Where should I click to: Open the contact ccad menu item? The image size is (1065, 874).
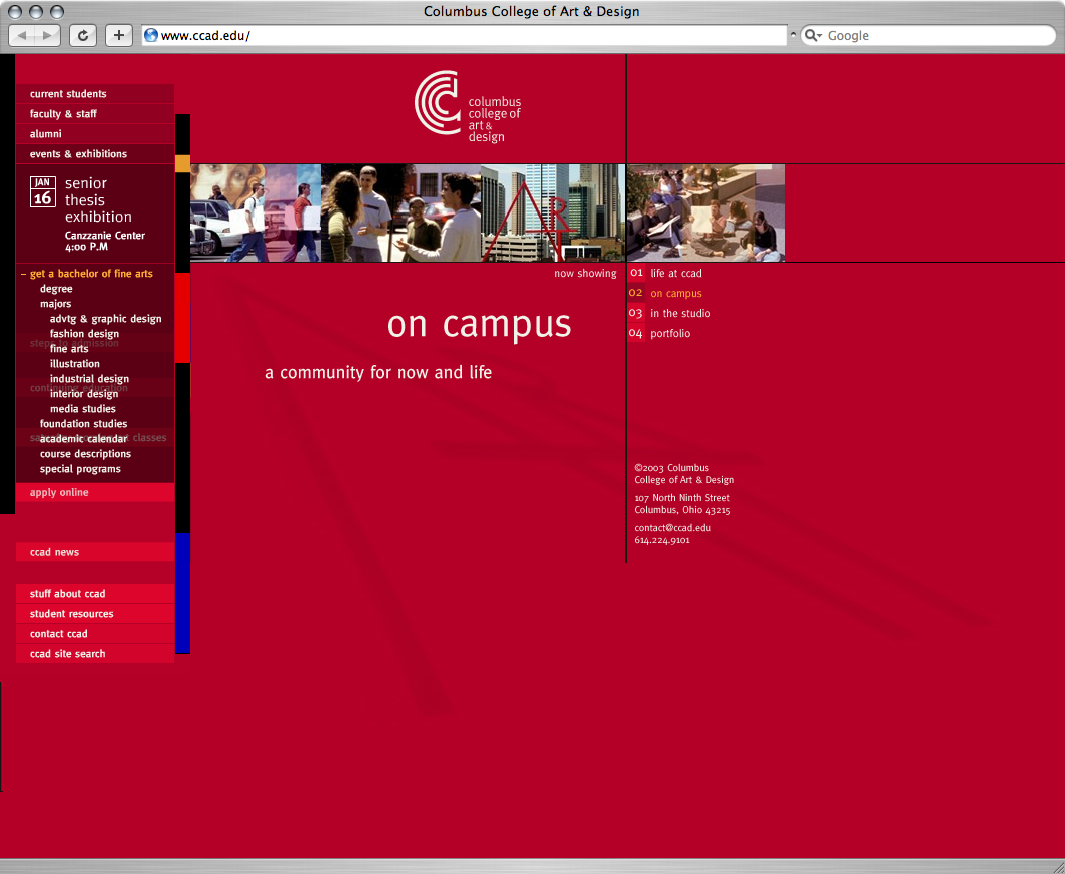[x=94, y=634]
